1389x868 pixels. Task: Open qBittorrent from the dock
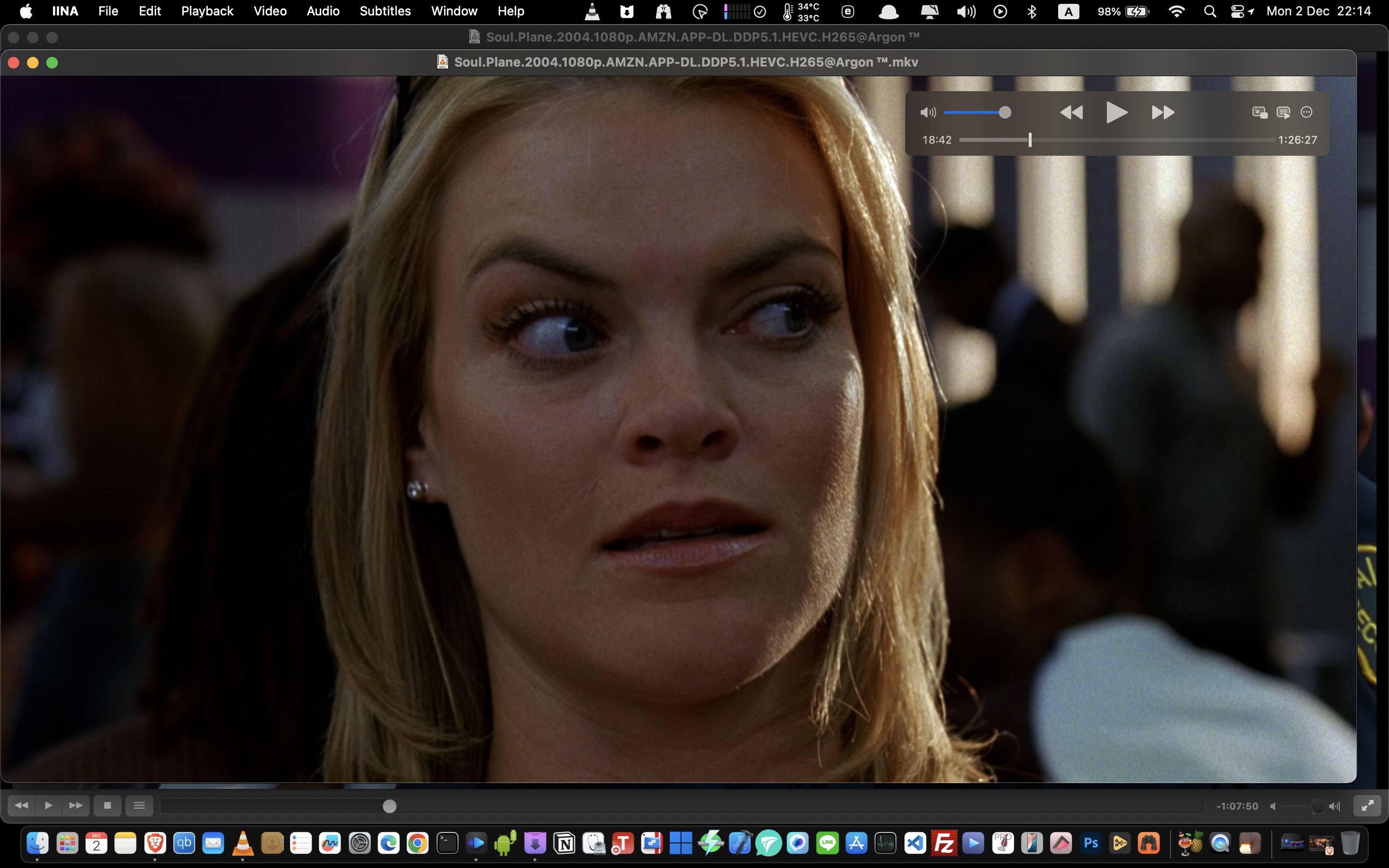pos(184,843)
